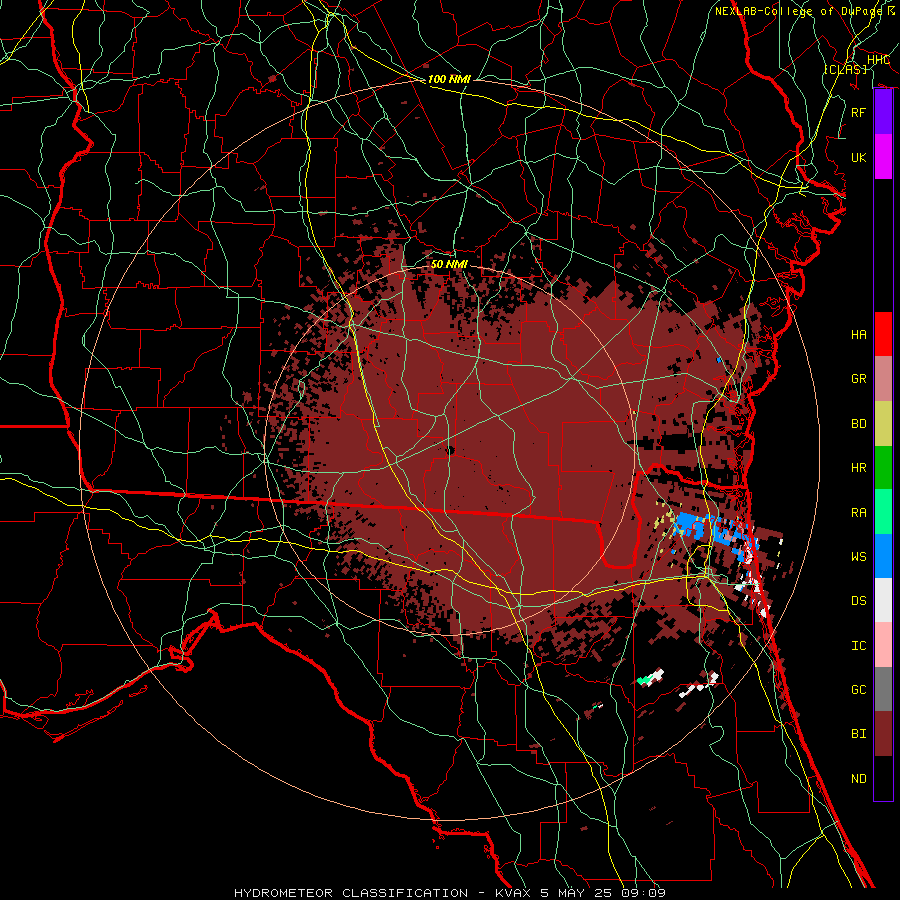Click the RA legend label
The height and width of the screenshot is (900, 900).
858,513
